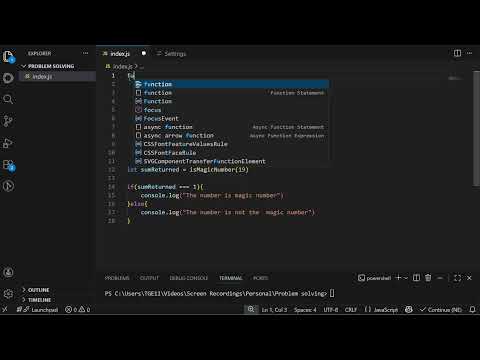The width and height of the screenshot is (480, 360).
Task: Choose the 'focus' suggestion
Action: tap(231, 110)
